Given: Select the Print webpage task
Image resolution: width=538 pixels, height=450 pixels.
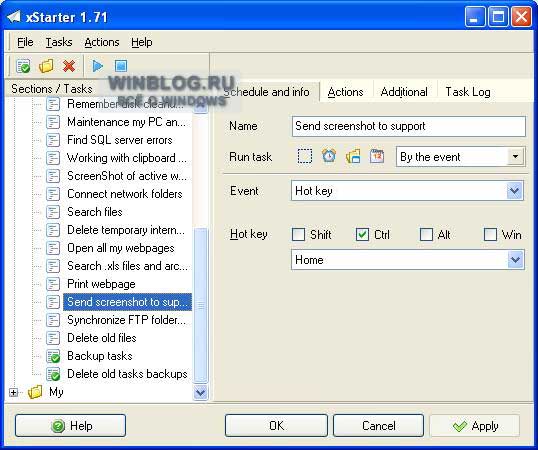Looking at the screenshot, I should 101,284.
